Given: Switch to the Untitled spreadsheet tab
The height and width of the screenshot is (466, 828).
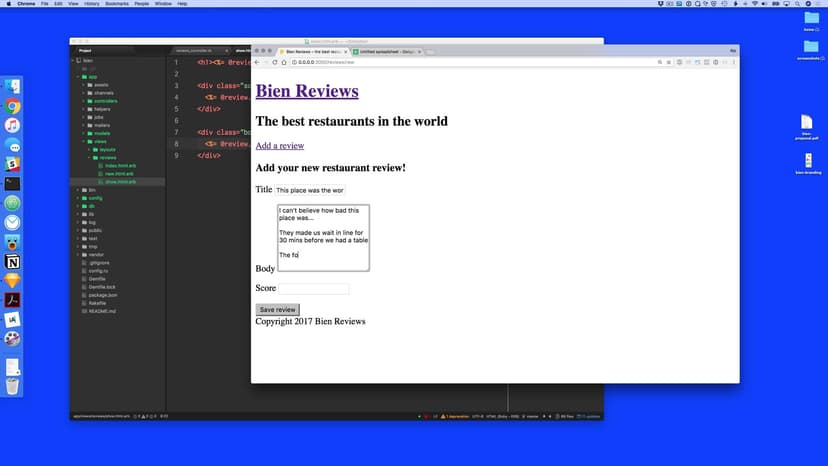Looking at the screenshot, I should pyautogui.click(x=386, y=51).
